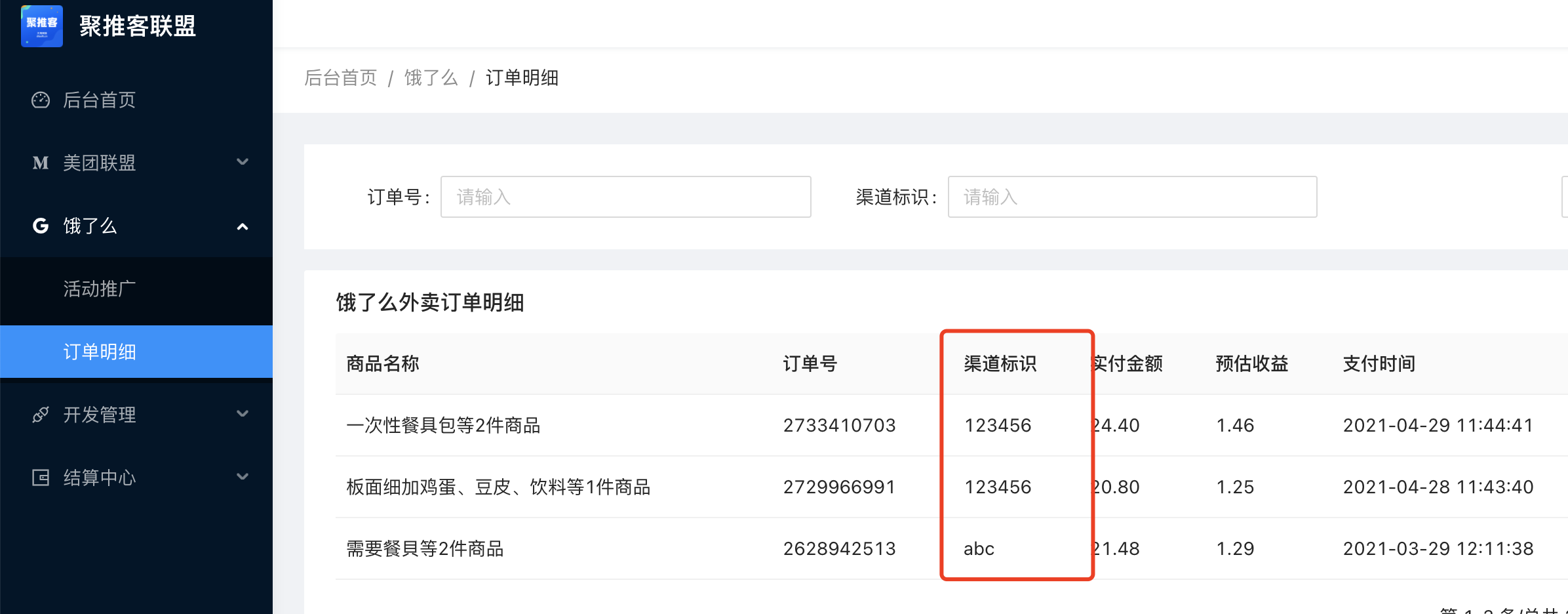Click the abc channel identifier cell
Viewport: 1568px width, 614px height.
979,548
